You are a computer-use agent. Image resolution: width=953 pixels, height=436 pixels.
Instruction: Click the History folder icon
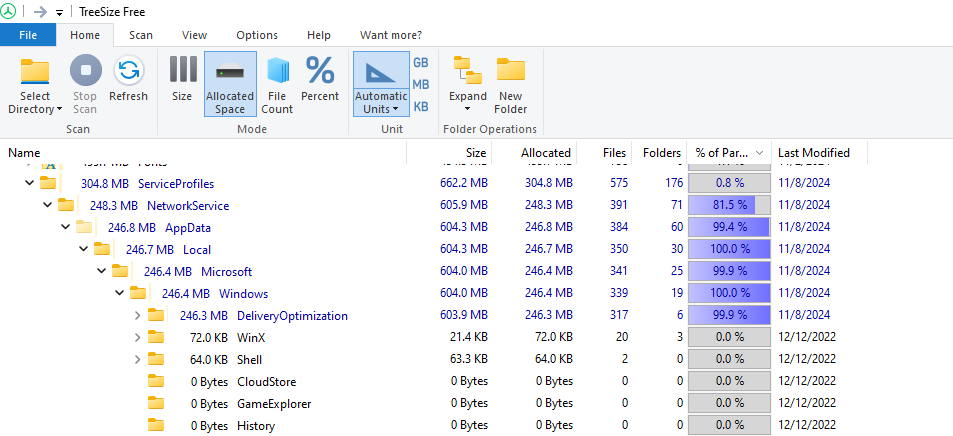click(156, 425)
